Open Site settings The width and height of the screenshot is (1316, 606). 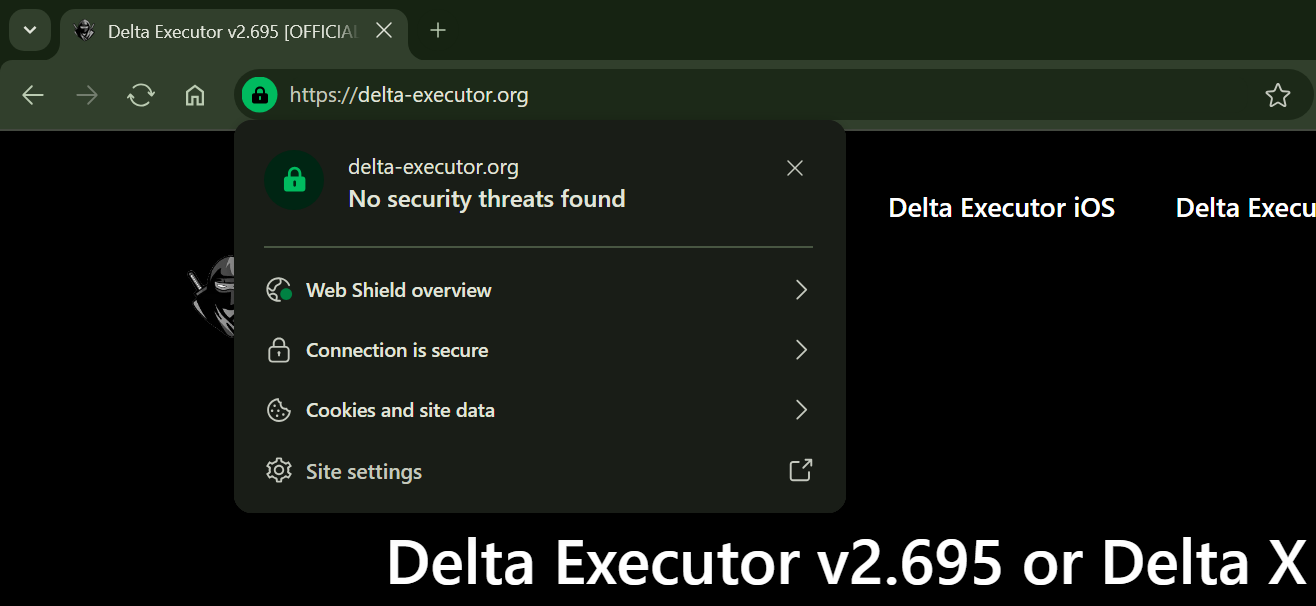click(364, 471)
